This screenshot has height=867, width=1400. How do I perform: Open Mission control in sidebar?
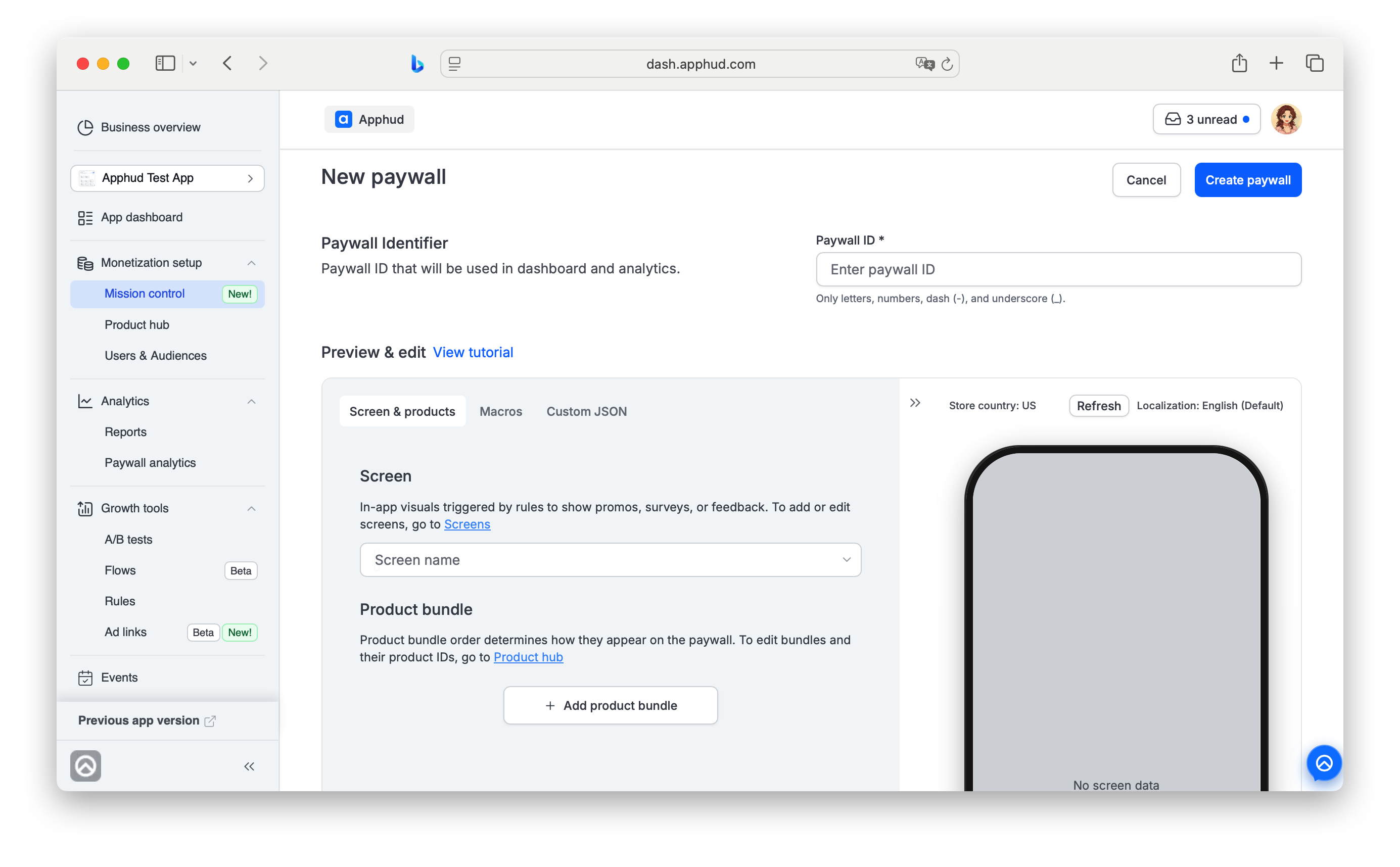click(167, 294)
